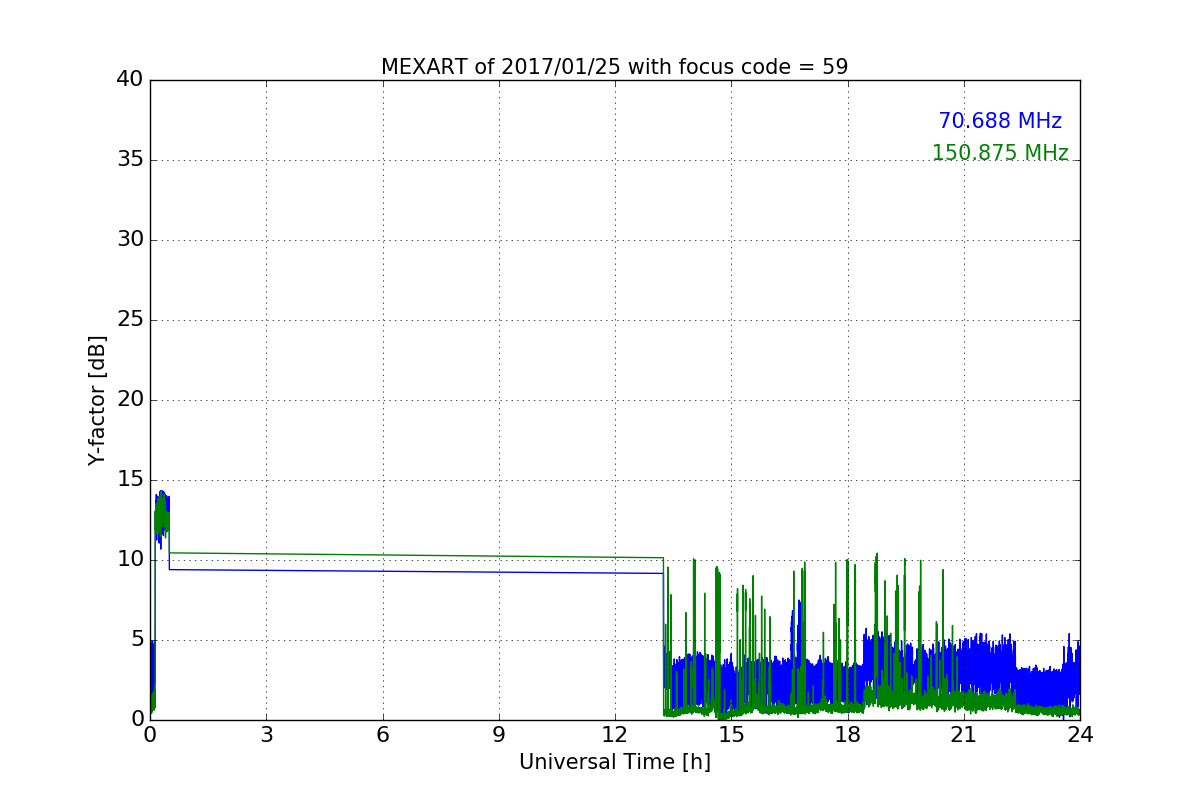Viewport: 1200px width, 800px height.
Task: Click the x-axis tick label '3'
Action: coord(267,735)
